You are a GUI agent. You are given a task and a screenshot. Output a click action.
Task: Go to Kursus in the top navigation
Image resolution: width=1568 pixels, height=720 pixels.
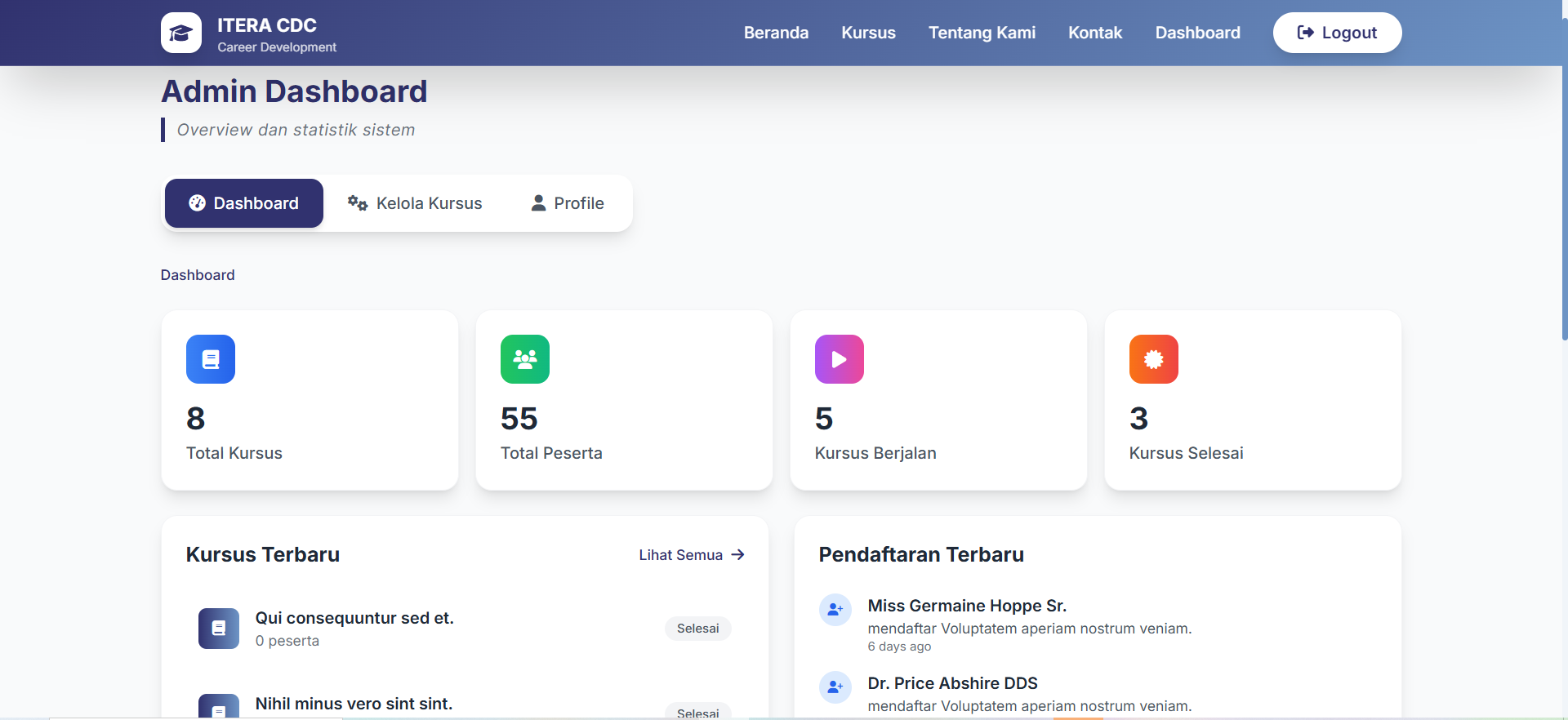(x=869, y=33)
